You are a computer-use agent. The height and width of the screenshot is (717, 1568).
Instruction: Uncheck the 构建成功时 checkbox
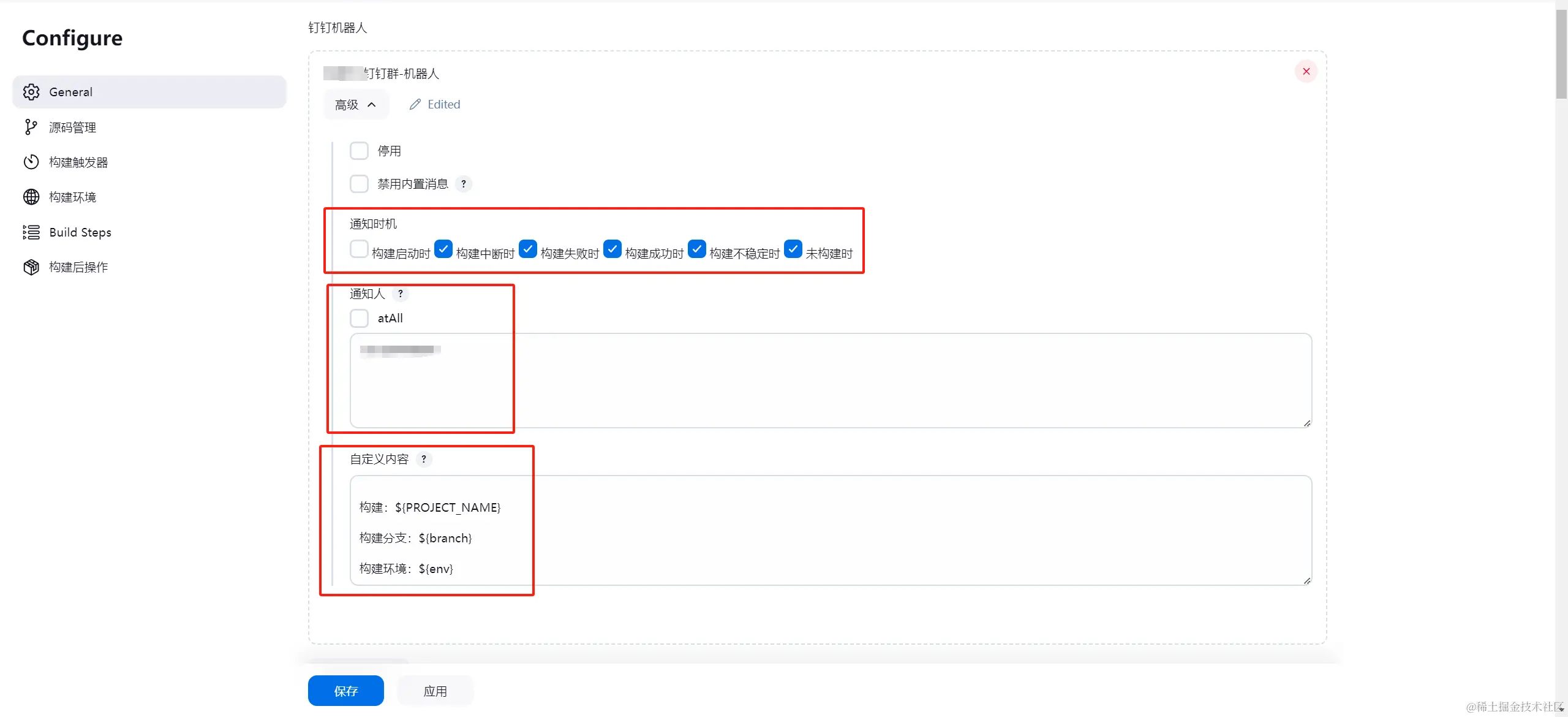click(x=612, y=249)
